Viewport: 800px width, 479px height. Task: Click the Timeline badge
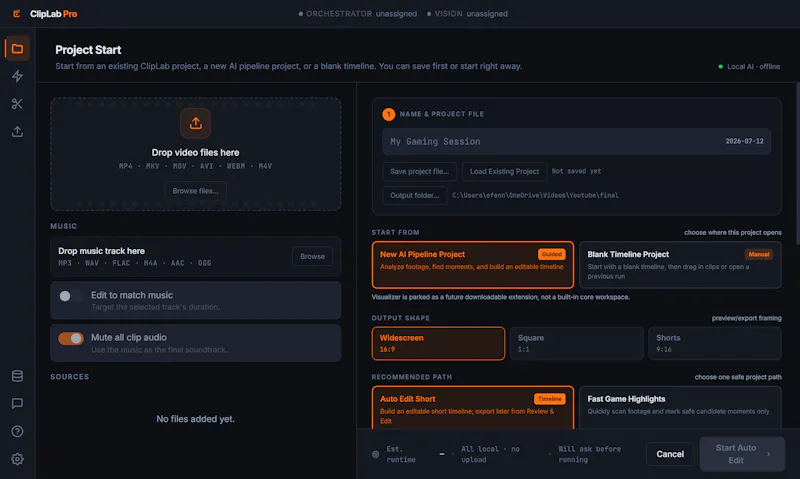pos(549,399)
